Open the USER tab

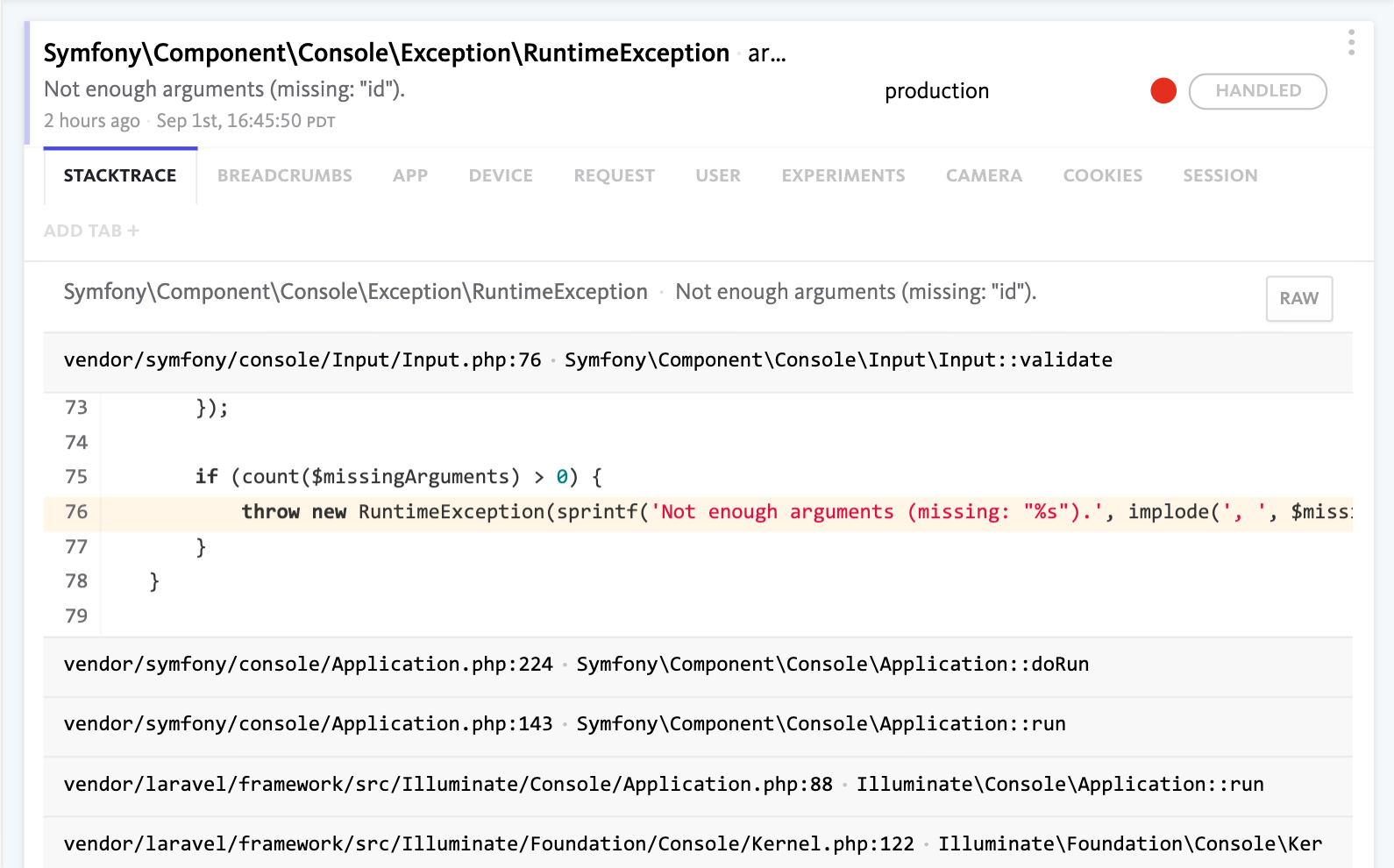click(x=718, y=175)
